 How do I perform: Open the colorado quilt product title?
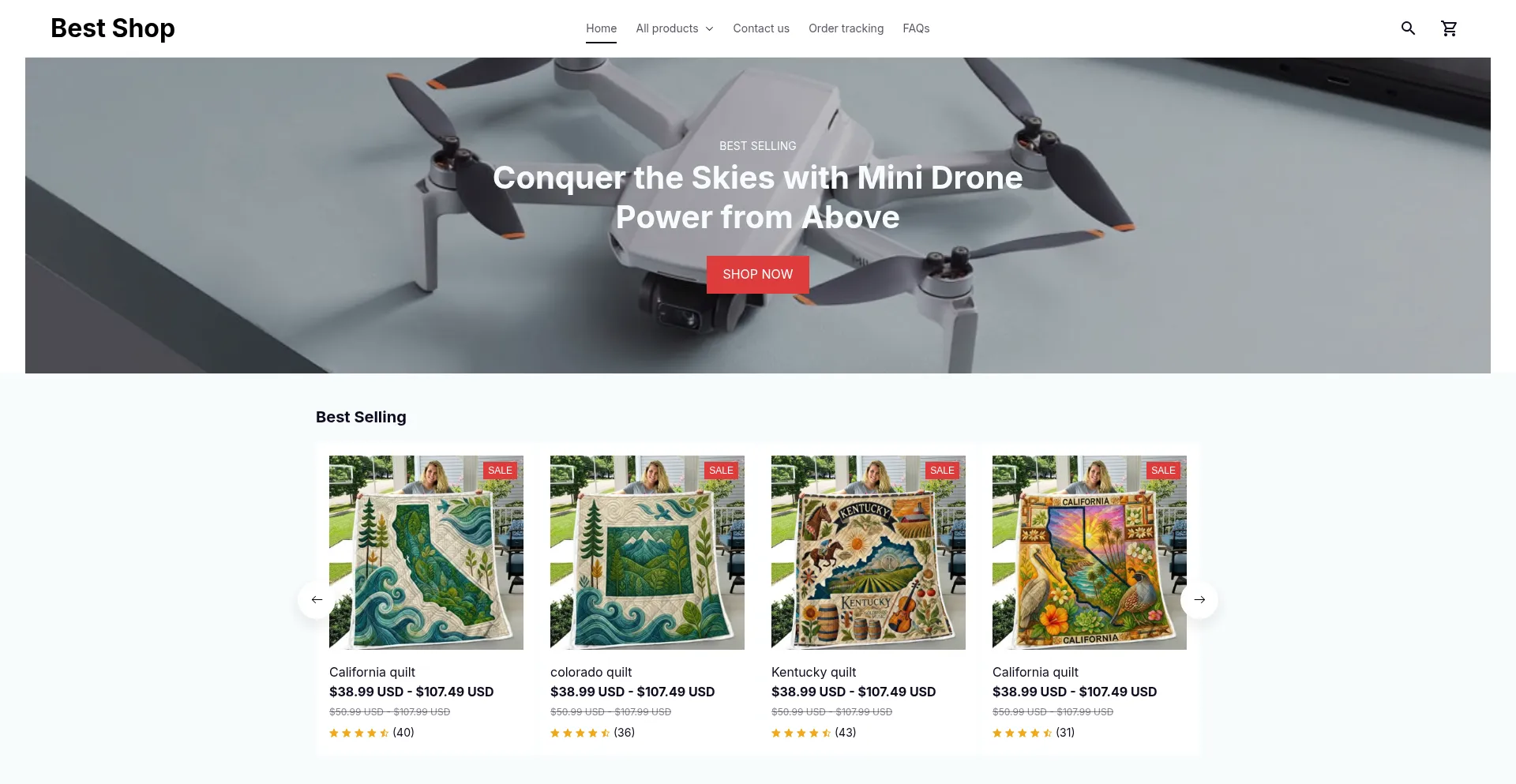(591, 672)
